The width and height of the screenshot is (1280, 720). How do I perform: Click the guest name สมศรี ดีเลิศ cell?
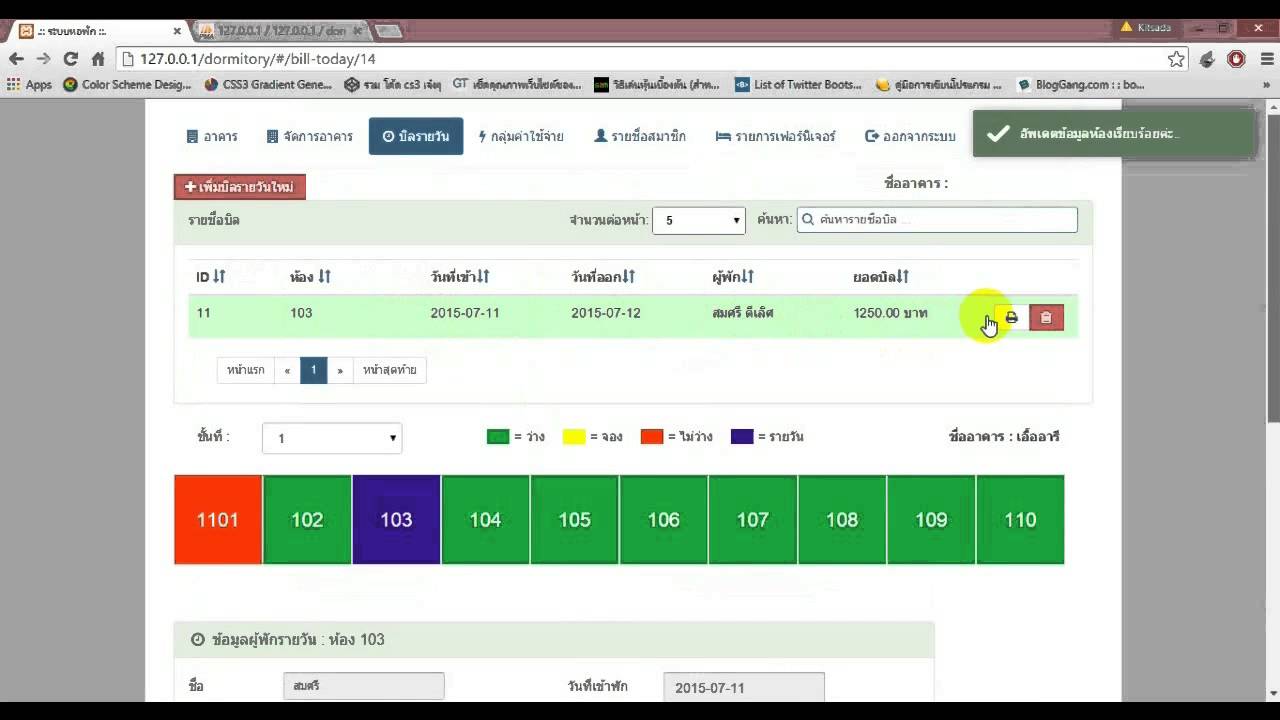click(x=743, y=313)
